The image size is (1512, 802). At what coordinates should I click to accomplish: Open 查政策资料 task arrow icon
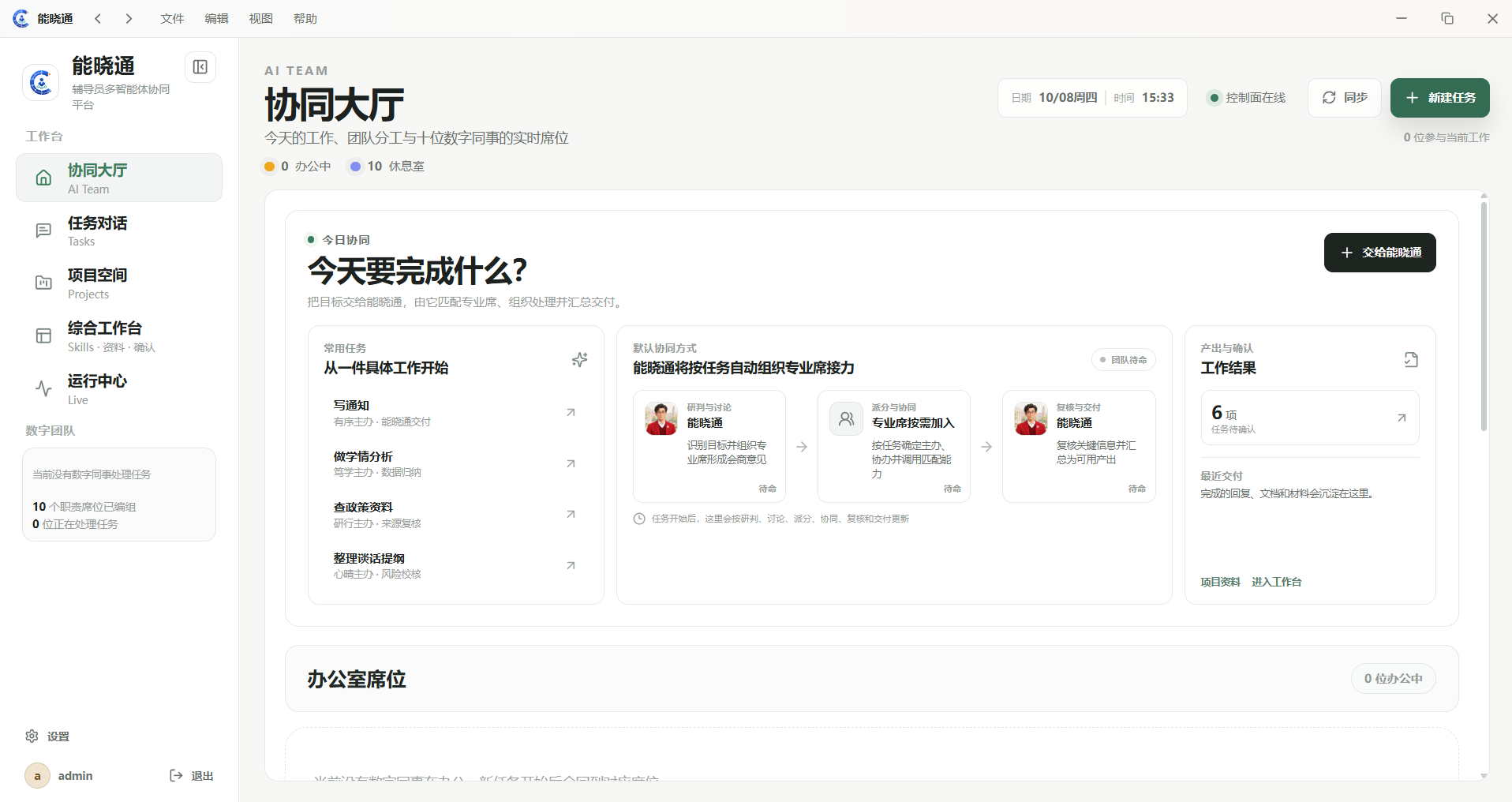pyautogui.click(x=571, y=514)
